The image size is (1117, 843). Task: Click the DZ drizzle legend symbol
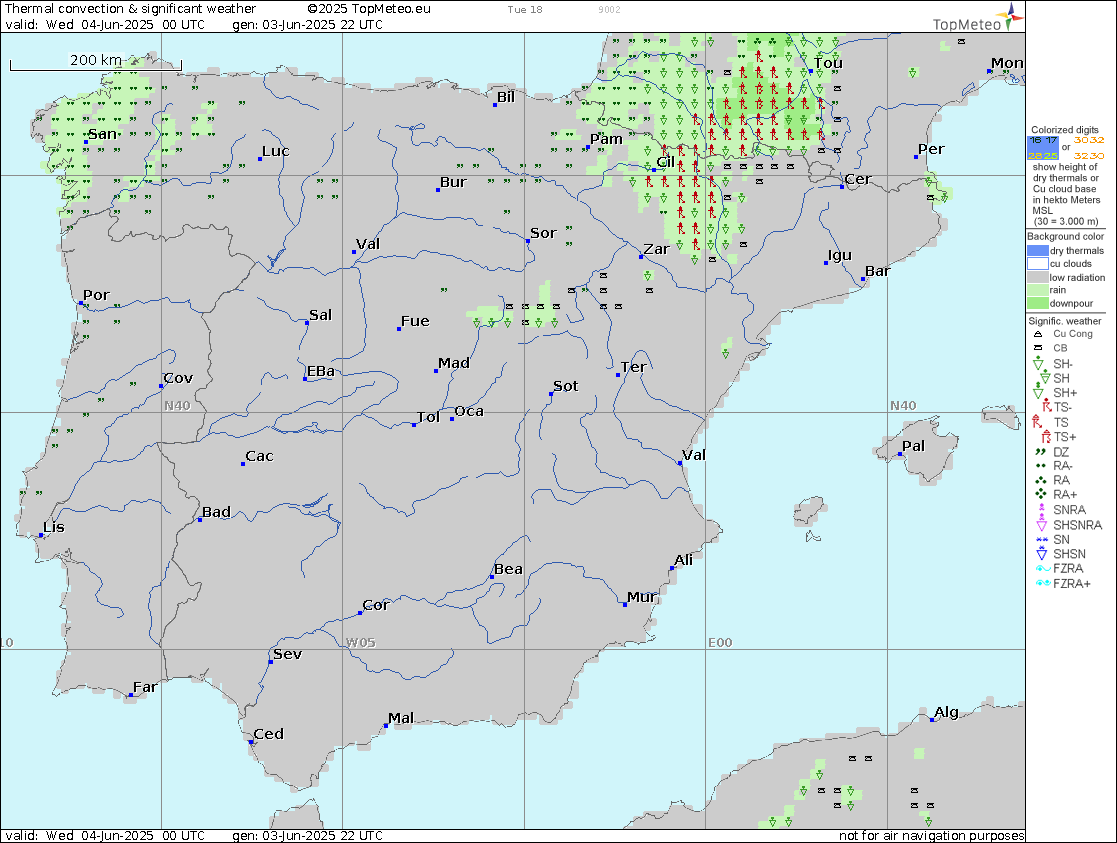tap(1041, 452)
